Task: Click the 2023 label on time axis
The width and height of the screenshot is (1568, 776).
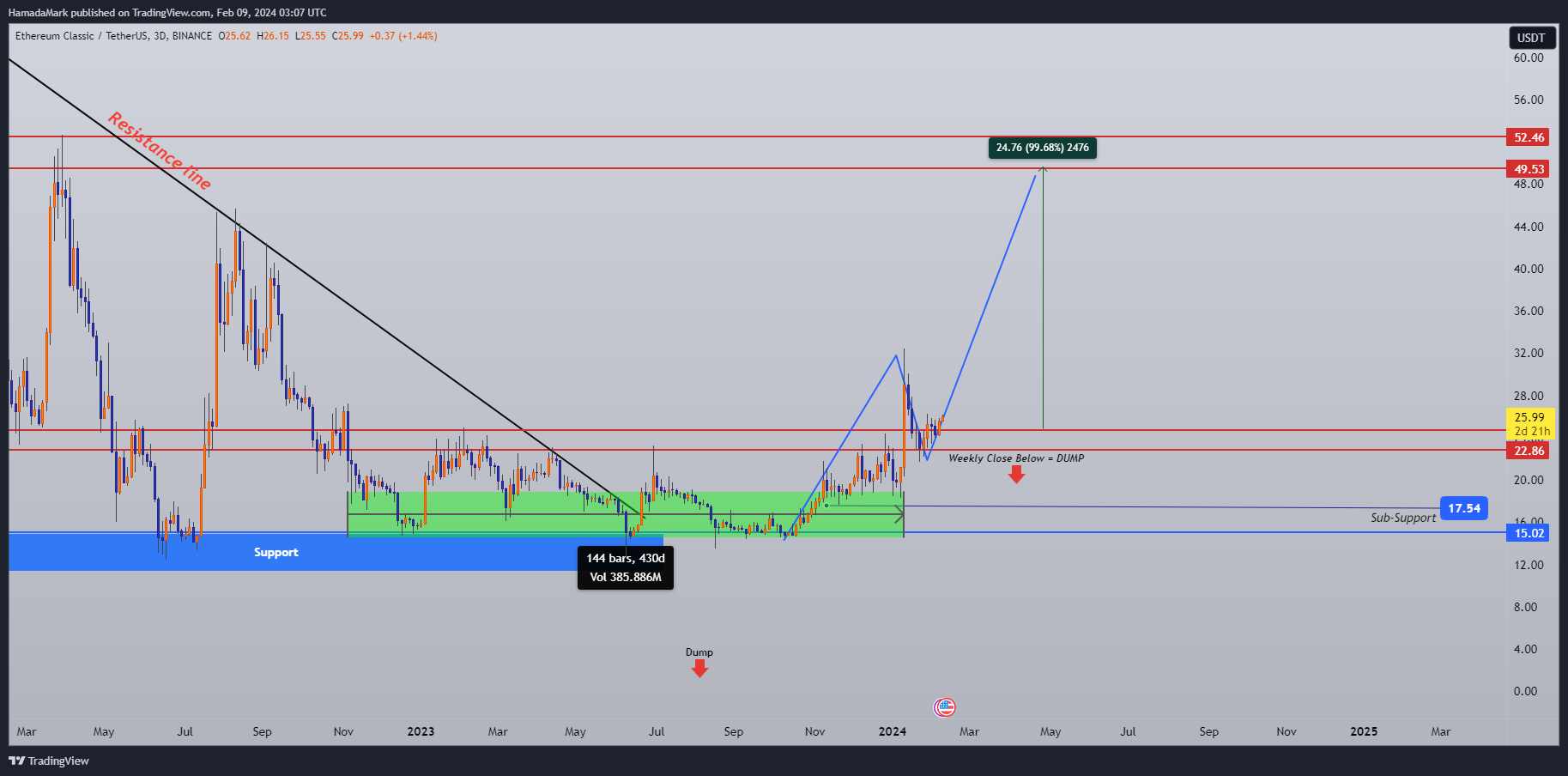Action: (421, 731)
